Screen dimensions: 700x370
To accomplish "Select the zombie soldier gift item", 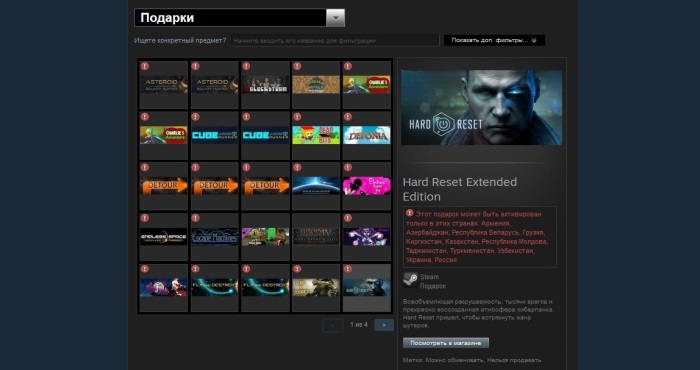I will (316, 288).
